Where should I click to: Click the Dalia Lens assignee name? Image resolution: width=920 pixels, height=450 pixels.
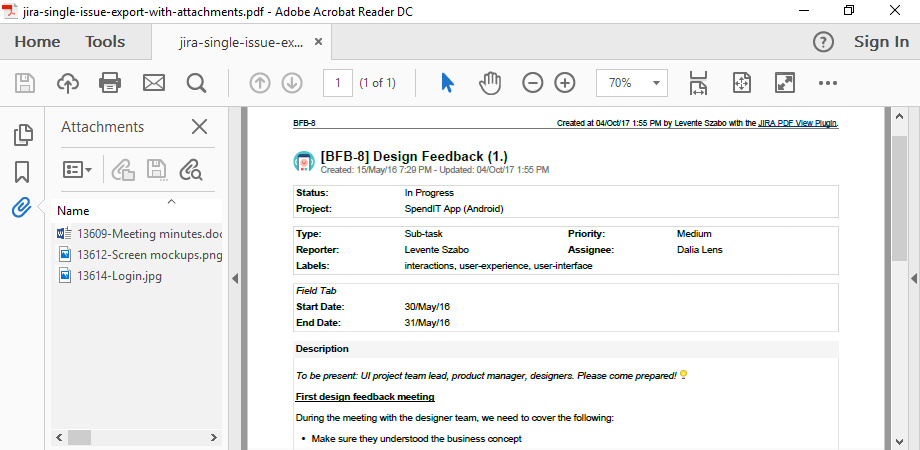click(699, 250)
